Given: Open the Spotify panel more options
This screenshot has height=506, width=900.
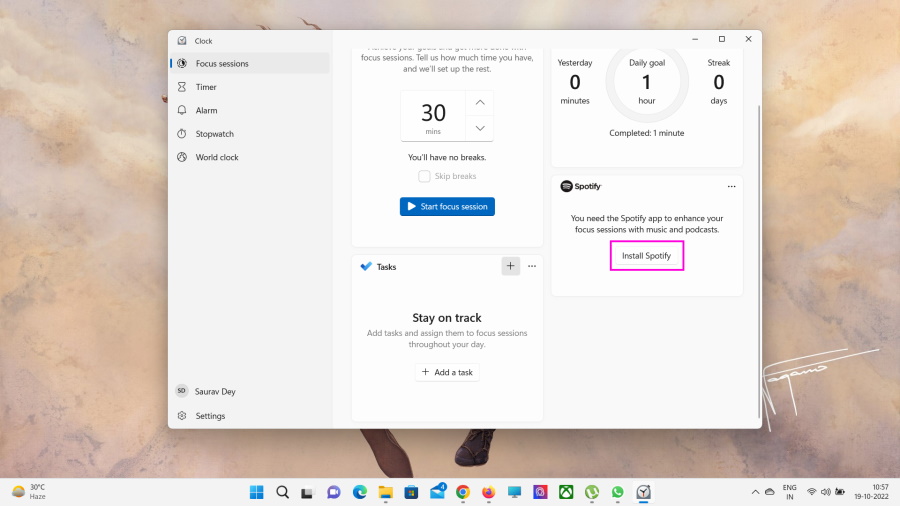Looking at the screenshot, I should 731,186.
